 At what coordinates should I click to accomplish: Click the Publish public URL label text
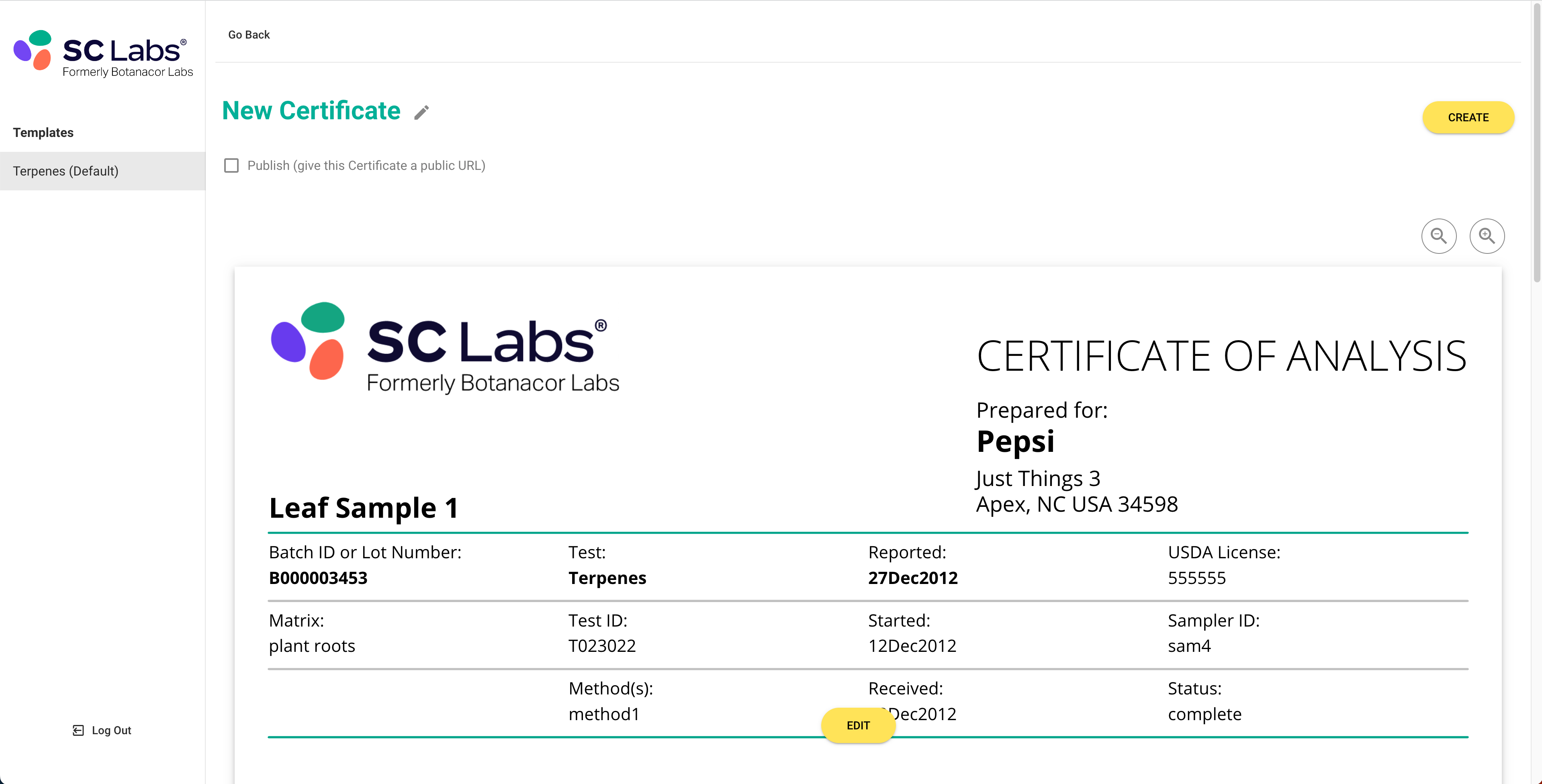click(366, 166)
